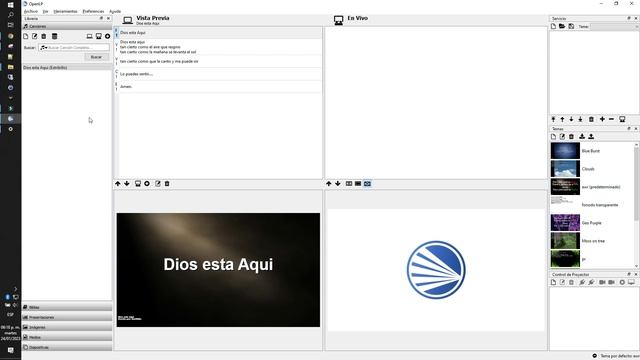Move service item to top
This screenshot has width=640, height=360.
553,119
